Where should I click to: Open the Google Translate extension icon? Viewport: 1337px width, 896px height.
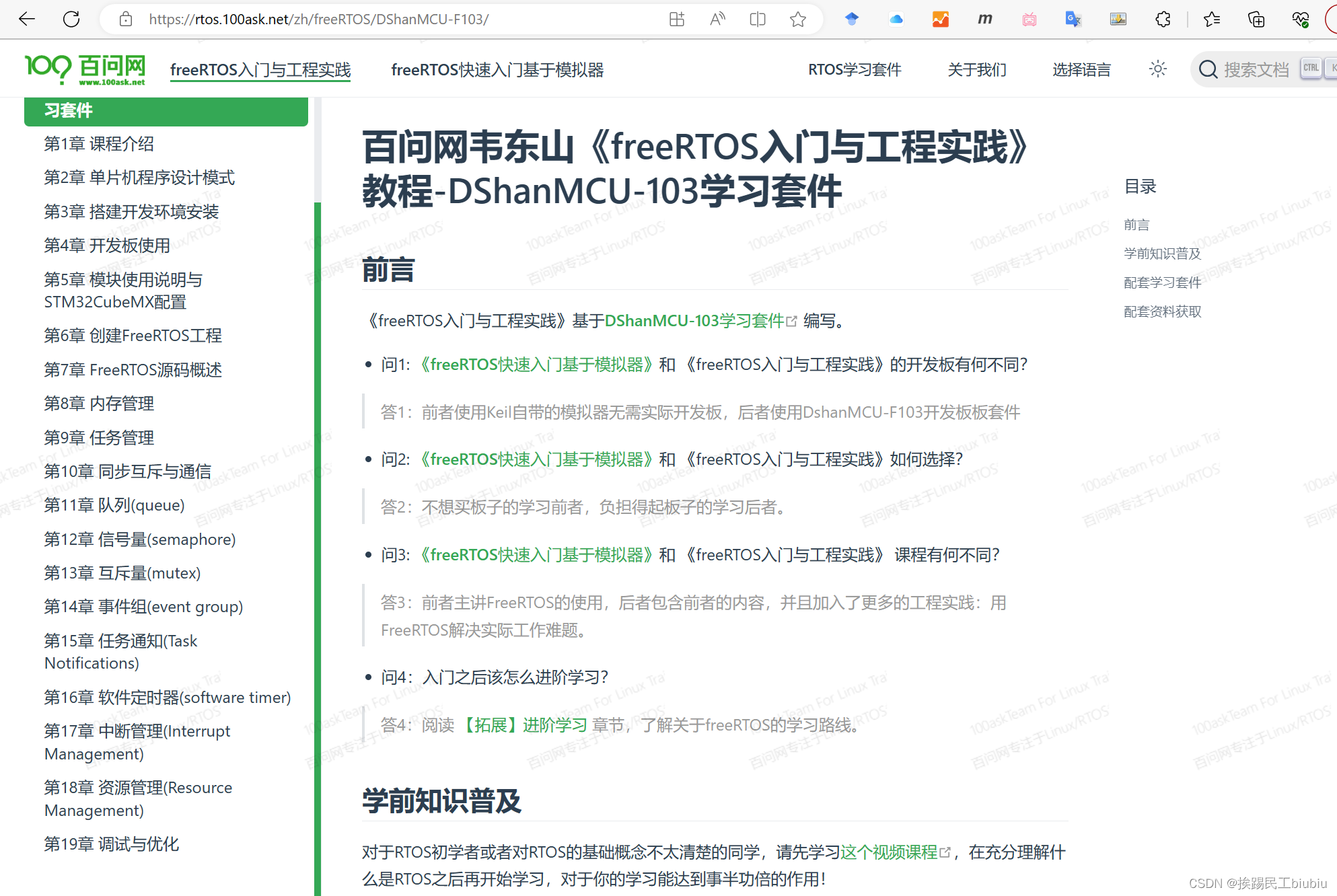click(1073, 19)
